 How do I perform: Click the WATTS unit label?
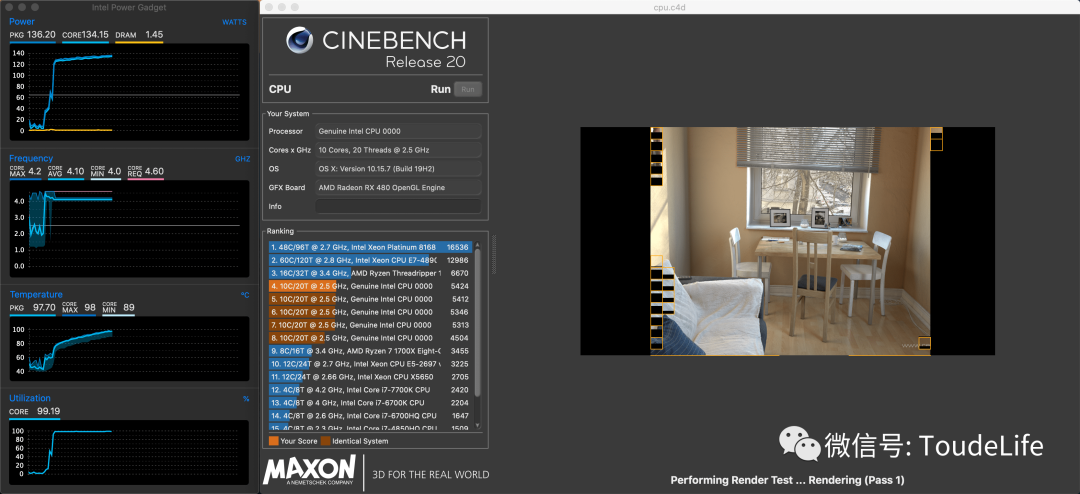tap(234, 22)
